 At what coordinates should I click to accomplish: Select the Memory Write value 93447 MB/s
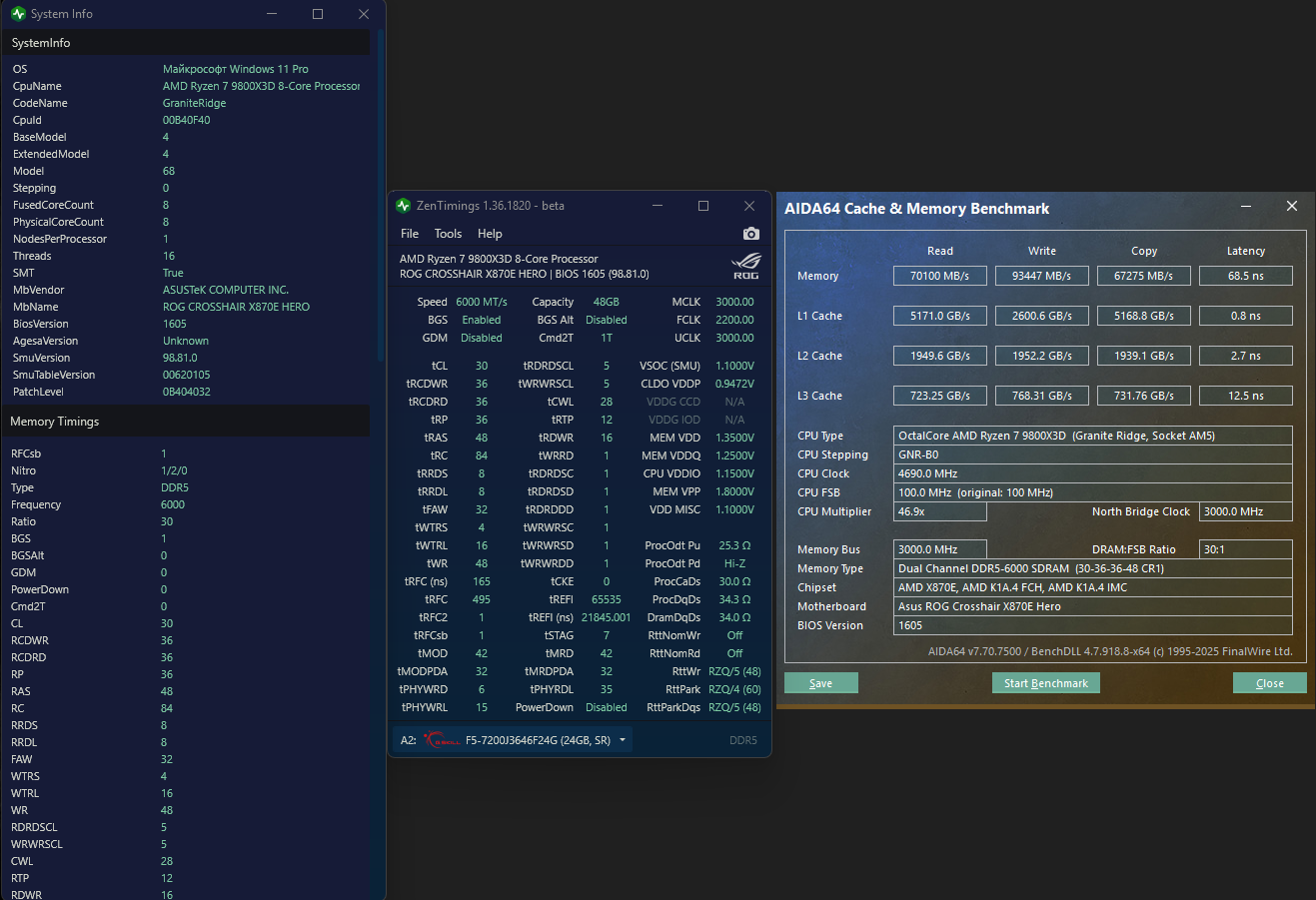pos(1042,276)
